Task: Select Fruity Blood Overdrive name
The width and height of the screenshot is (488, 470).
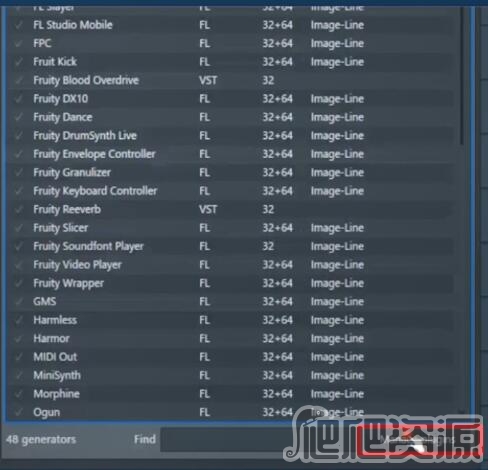Action: pos(86,80)
